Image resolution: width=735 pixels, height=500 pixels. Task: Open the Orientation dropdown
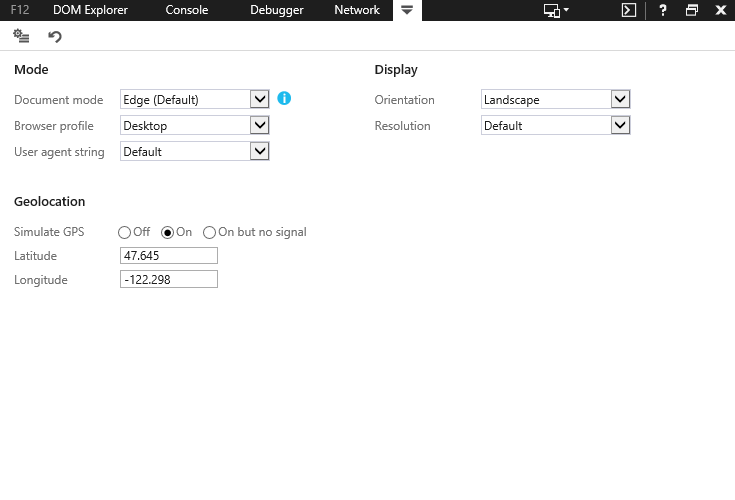point(620,99)
